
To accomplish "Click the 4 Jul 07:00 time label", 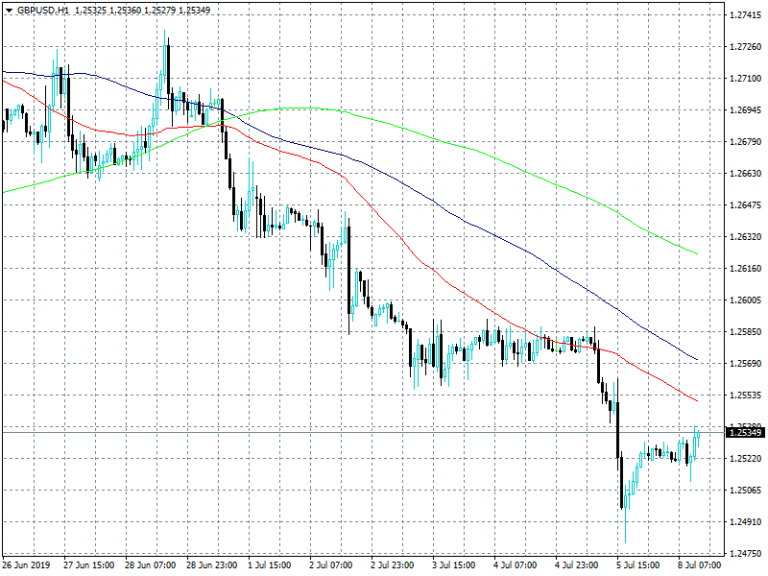I will point(517,565).
